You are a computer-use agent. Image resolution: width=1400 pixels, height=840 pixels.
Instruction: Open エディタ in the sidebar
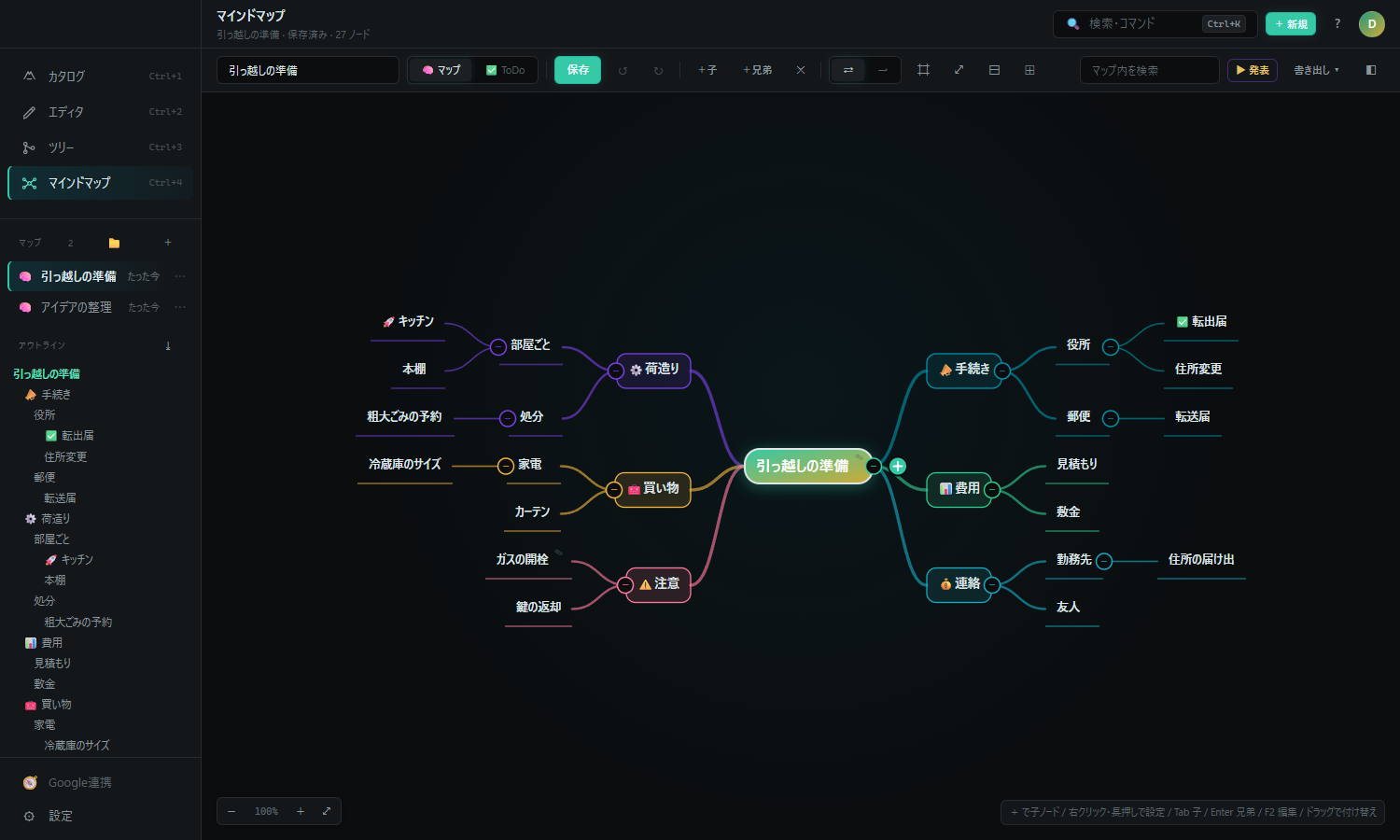coord(101,112)
